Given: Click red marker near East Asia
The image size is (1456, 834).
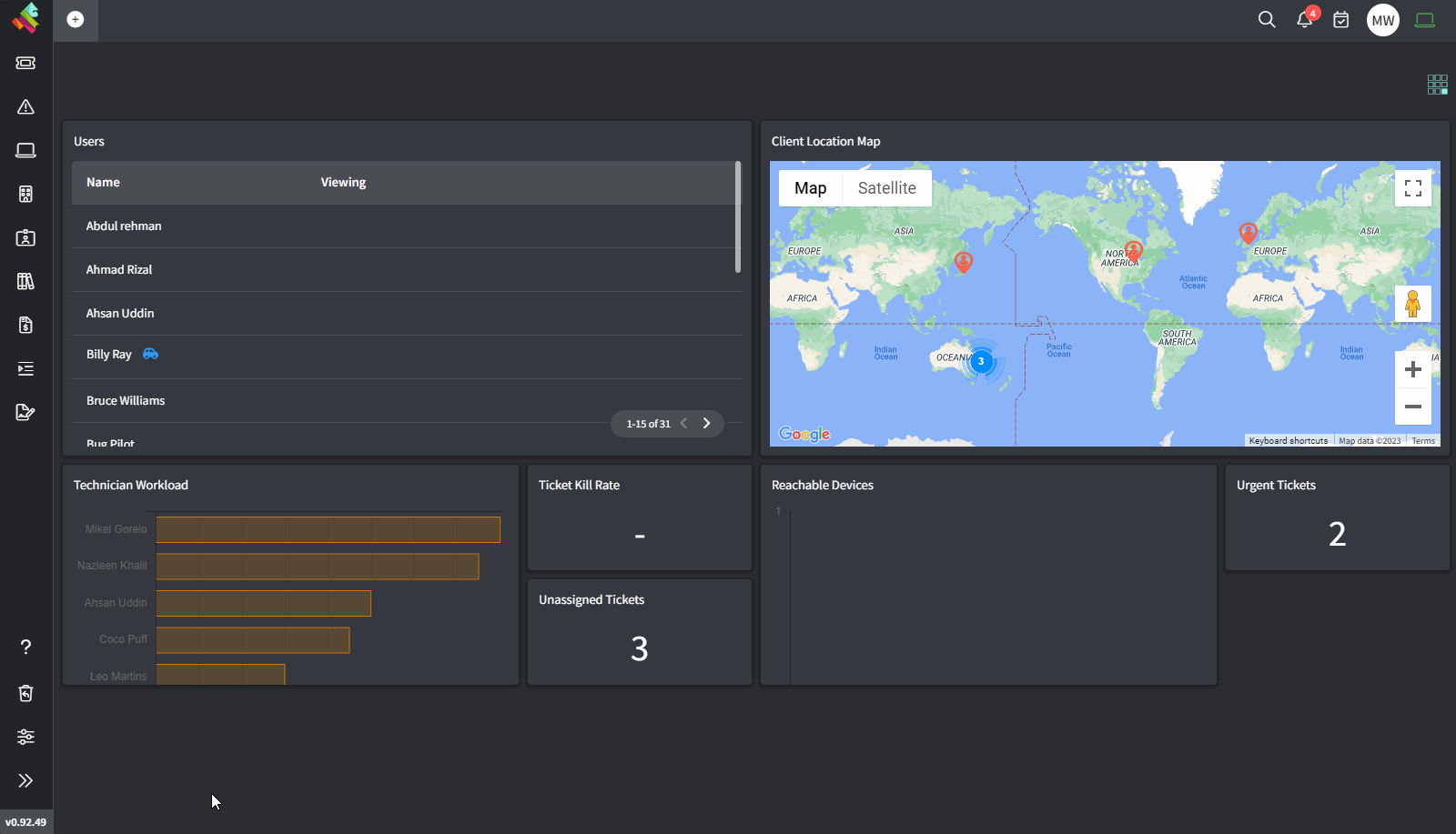Looking at the screenshot, I should tap(964, 263).
